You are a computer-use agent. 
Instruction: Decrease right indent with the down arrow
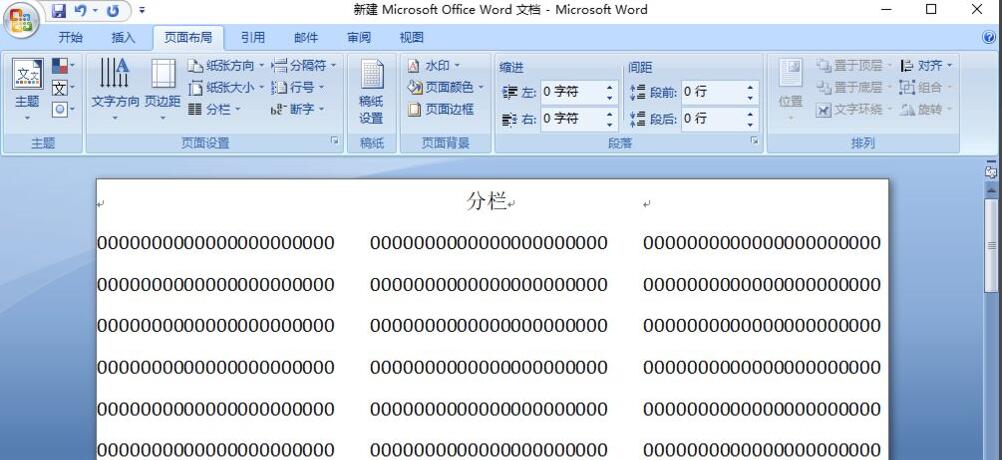(x=610, y=125)
